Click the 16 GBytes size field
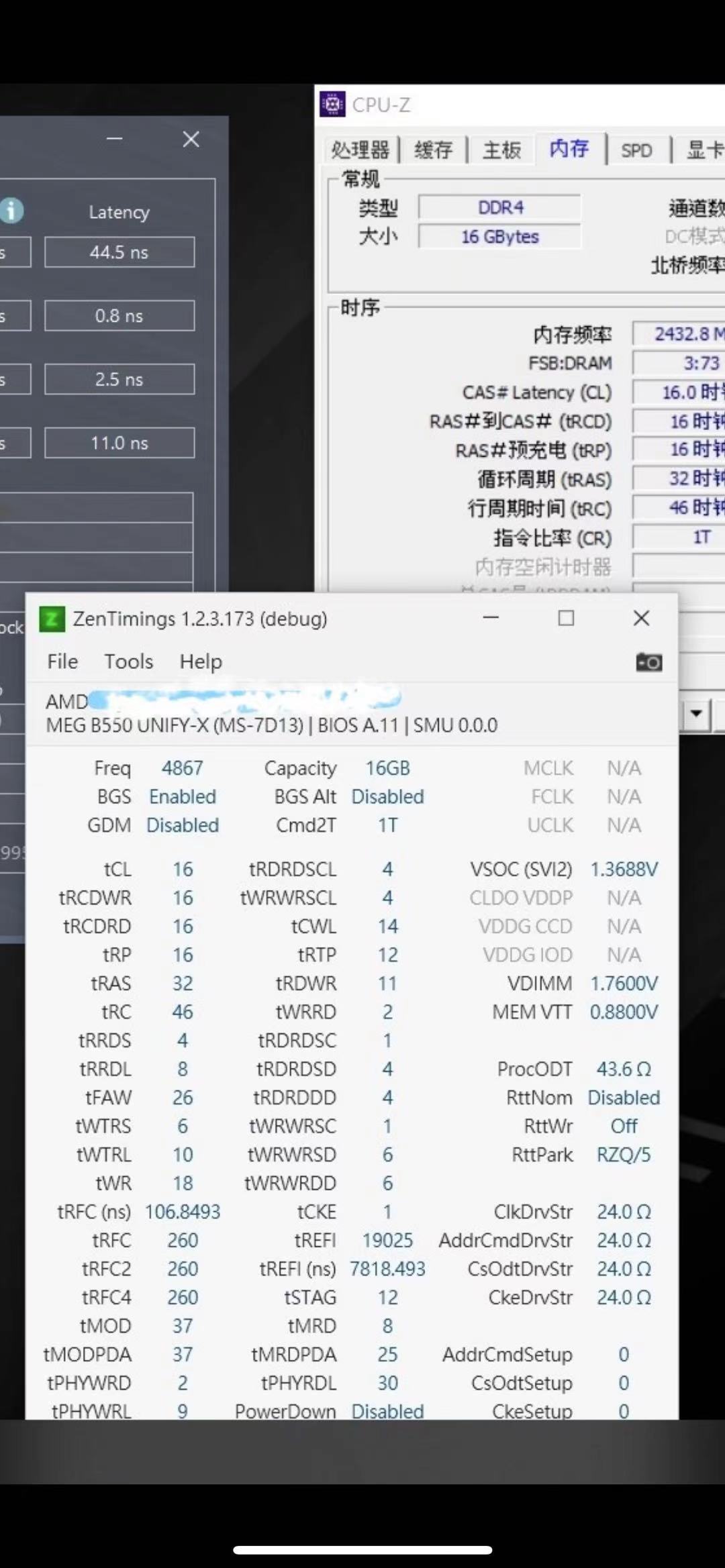Viewport: 725px width, 1568px height. click(500, 236)
